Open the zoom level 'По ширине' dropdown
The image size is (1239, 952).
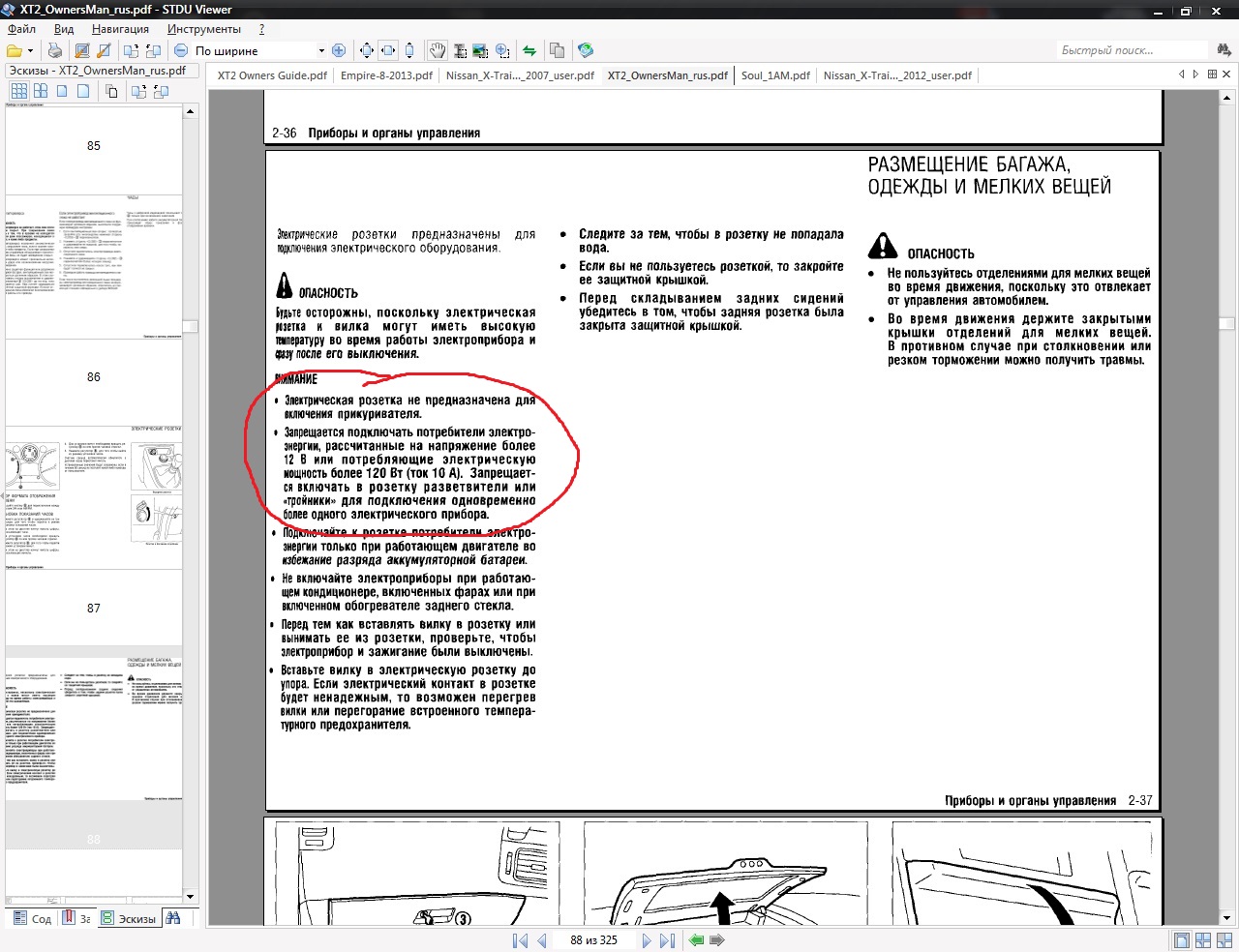(x=321, y=50)
